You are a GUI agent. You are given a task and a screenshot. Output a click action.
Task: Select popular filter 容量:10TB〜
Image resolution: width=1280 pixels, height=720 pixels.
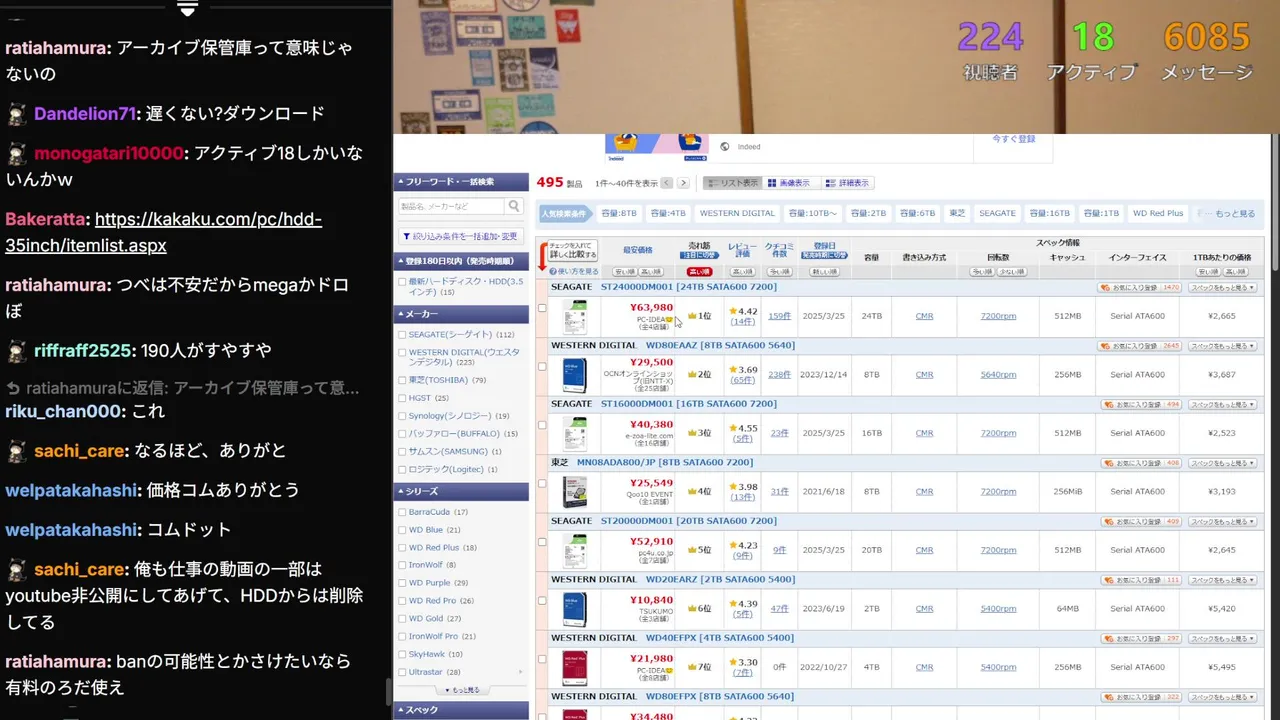[x=814, y=213]
